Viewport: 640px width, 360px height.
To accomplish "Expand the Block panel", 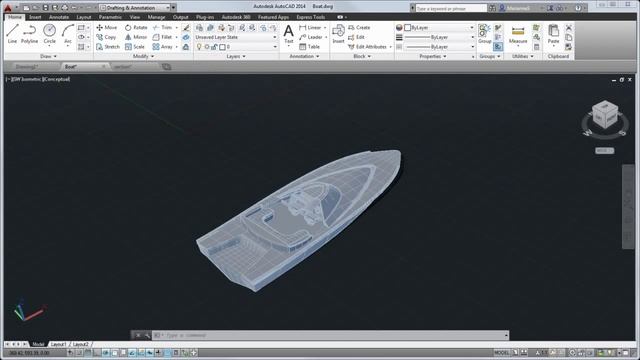I will point(362,56).
